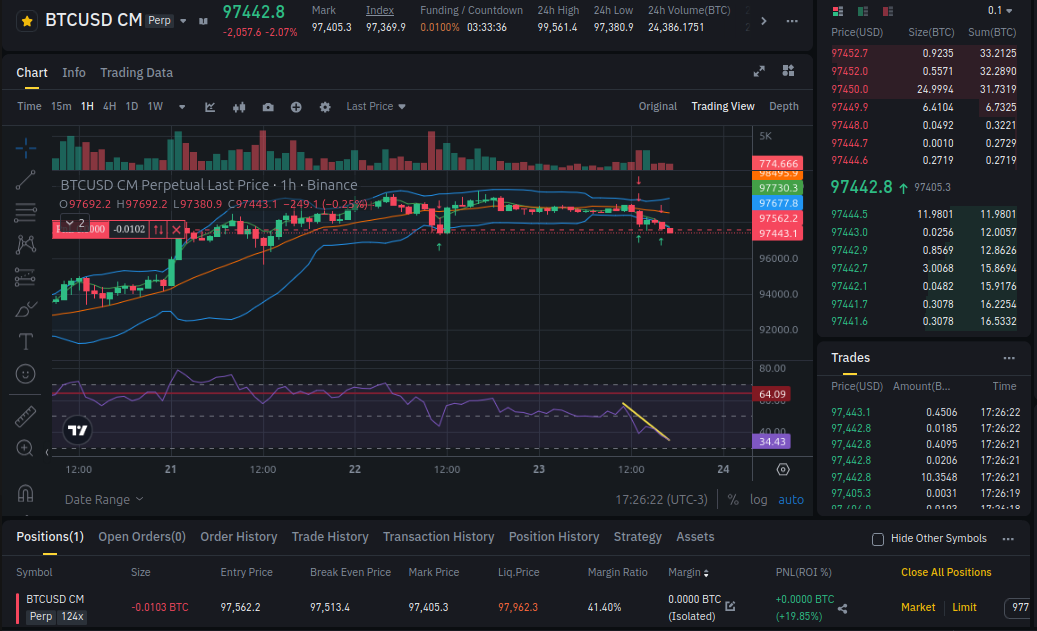Toggle the auto scale on the chart
Viewport: 1037px width, 631px height.
tap(791, 500)
